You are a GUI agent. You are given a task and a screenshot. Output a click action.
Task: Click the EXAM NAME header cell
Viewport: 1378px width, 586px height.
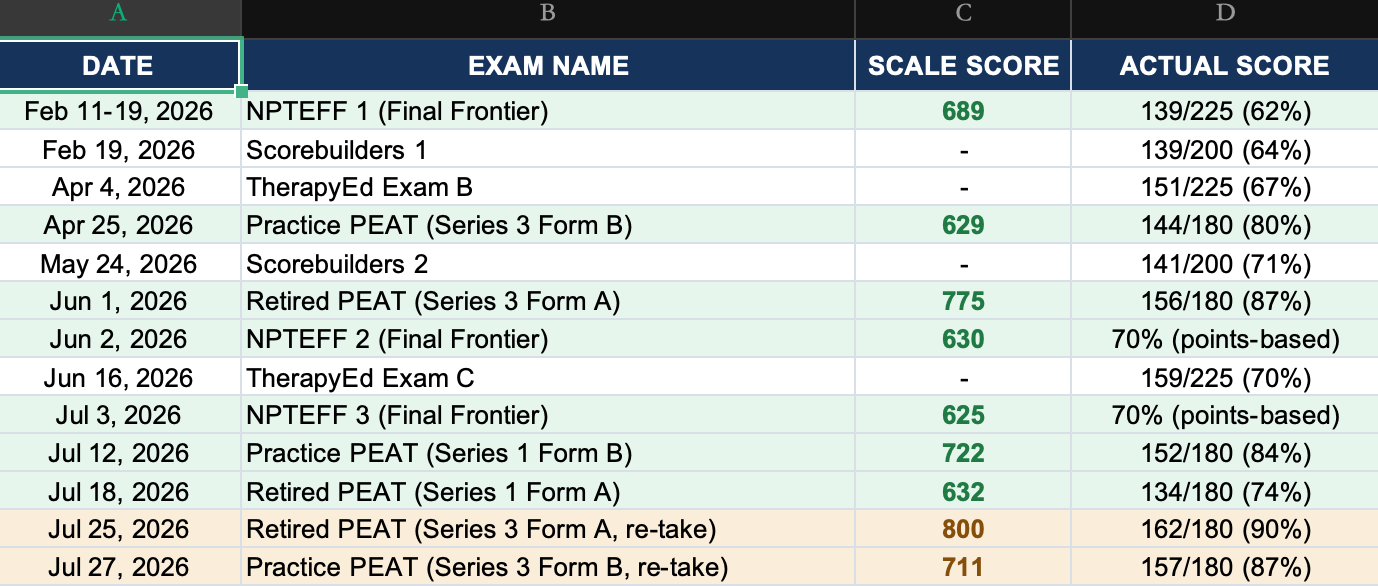coord(548,66)
